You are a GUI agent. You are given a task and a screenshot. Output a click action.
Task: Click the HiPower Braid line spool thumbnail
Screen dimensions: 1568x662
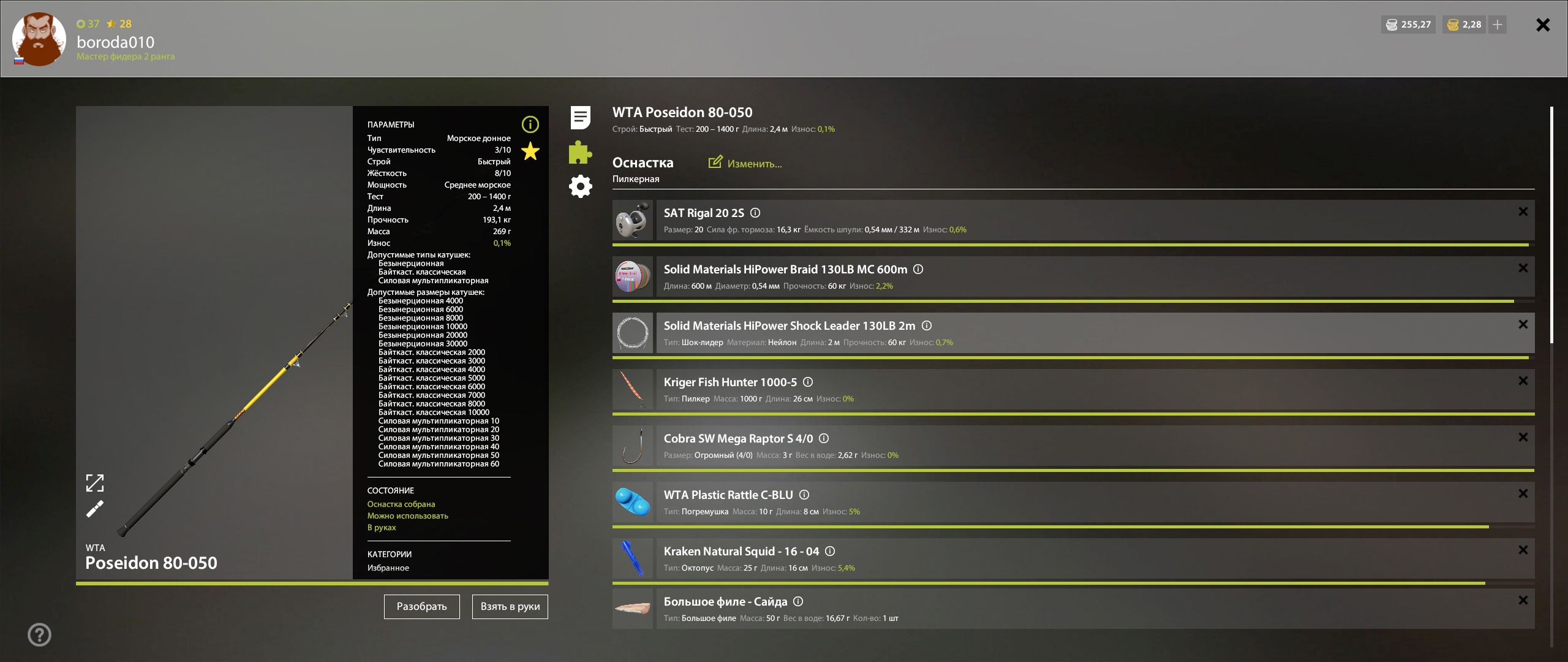click(633, 276)
